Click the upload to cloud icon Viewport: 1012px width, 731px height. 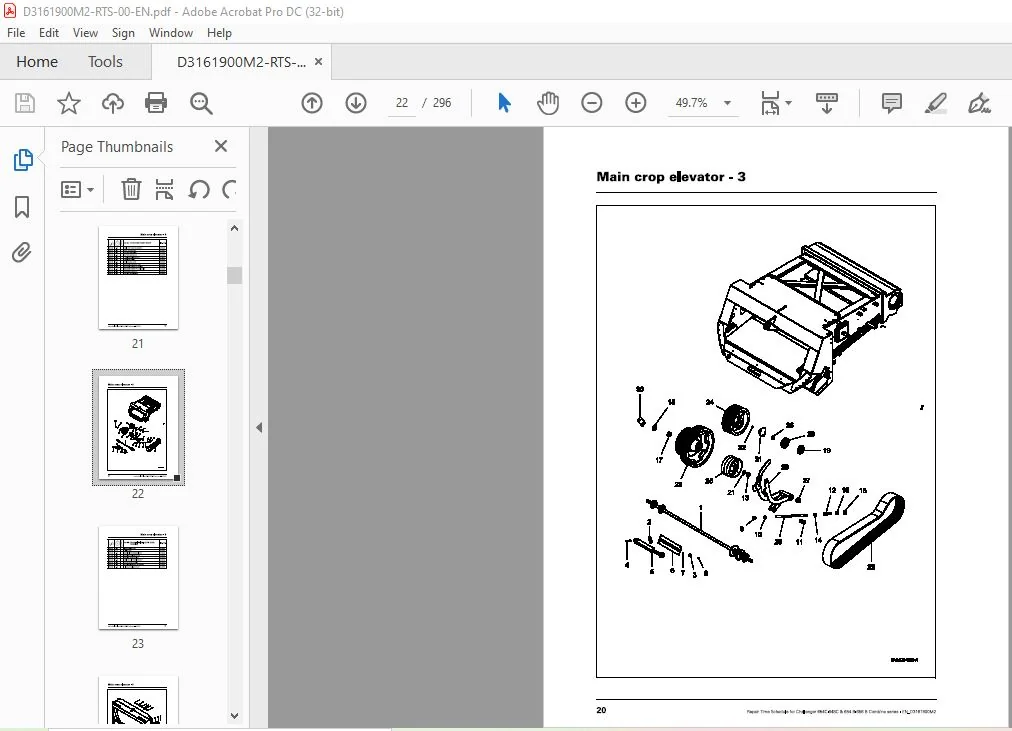click(113, 103)
